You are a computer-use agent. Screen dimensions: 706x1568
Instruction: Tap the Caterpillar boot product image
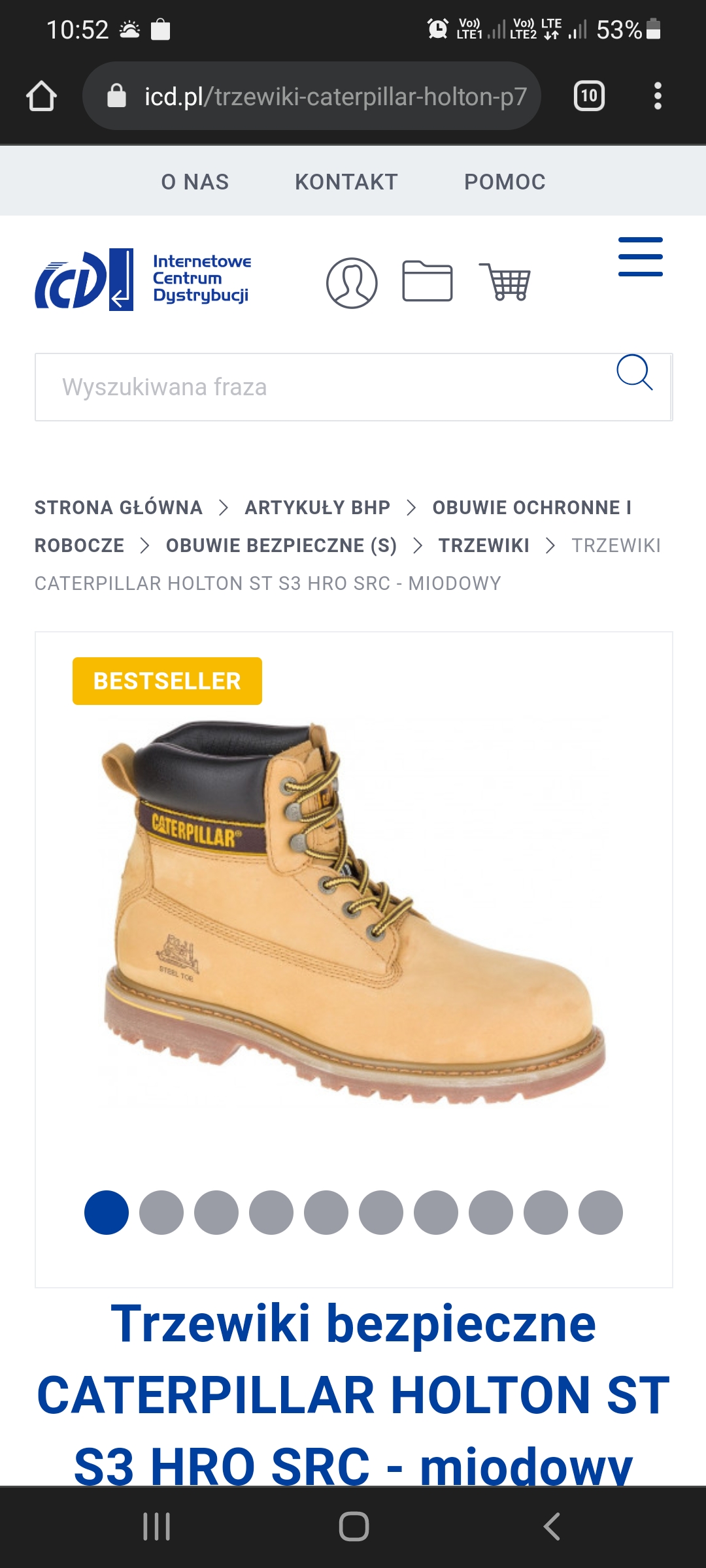pyautogui.click(x=354, y=913)
